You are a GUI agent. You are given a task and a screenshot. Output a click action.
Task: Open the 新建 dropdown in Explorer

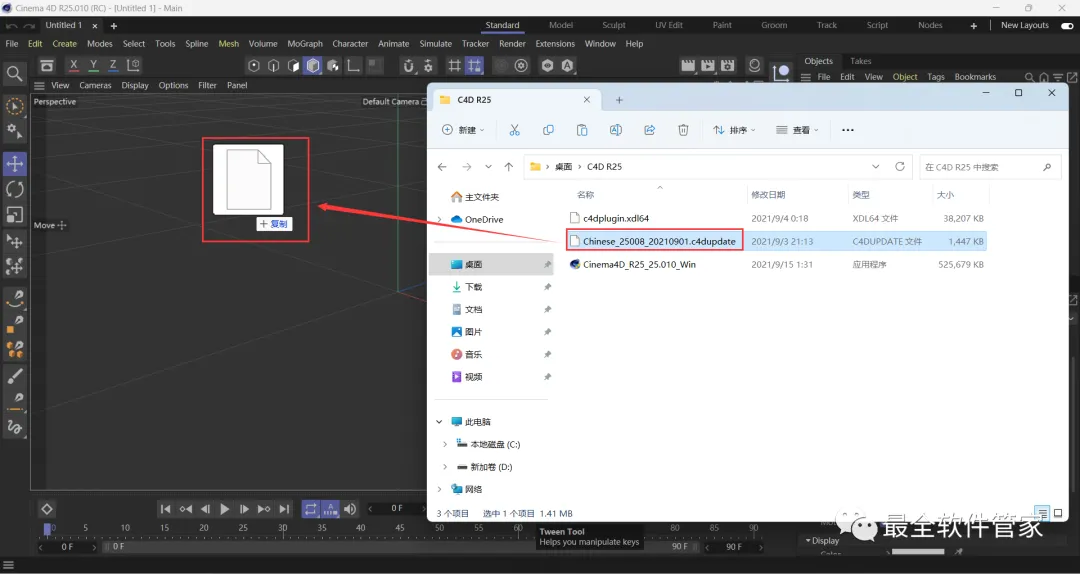tap(463, 130)
